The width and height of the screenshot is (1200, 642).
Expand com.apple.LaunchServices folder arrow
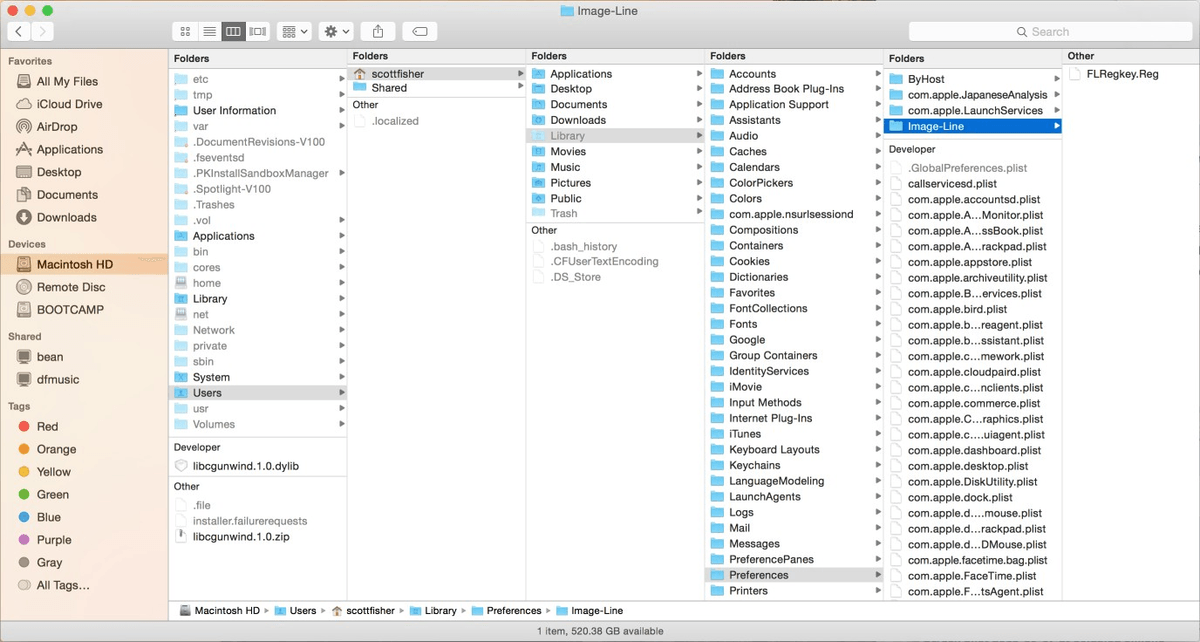1056,110
